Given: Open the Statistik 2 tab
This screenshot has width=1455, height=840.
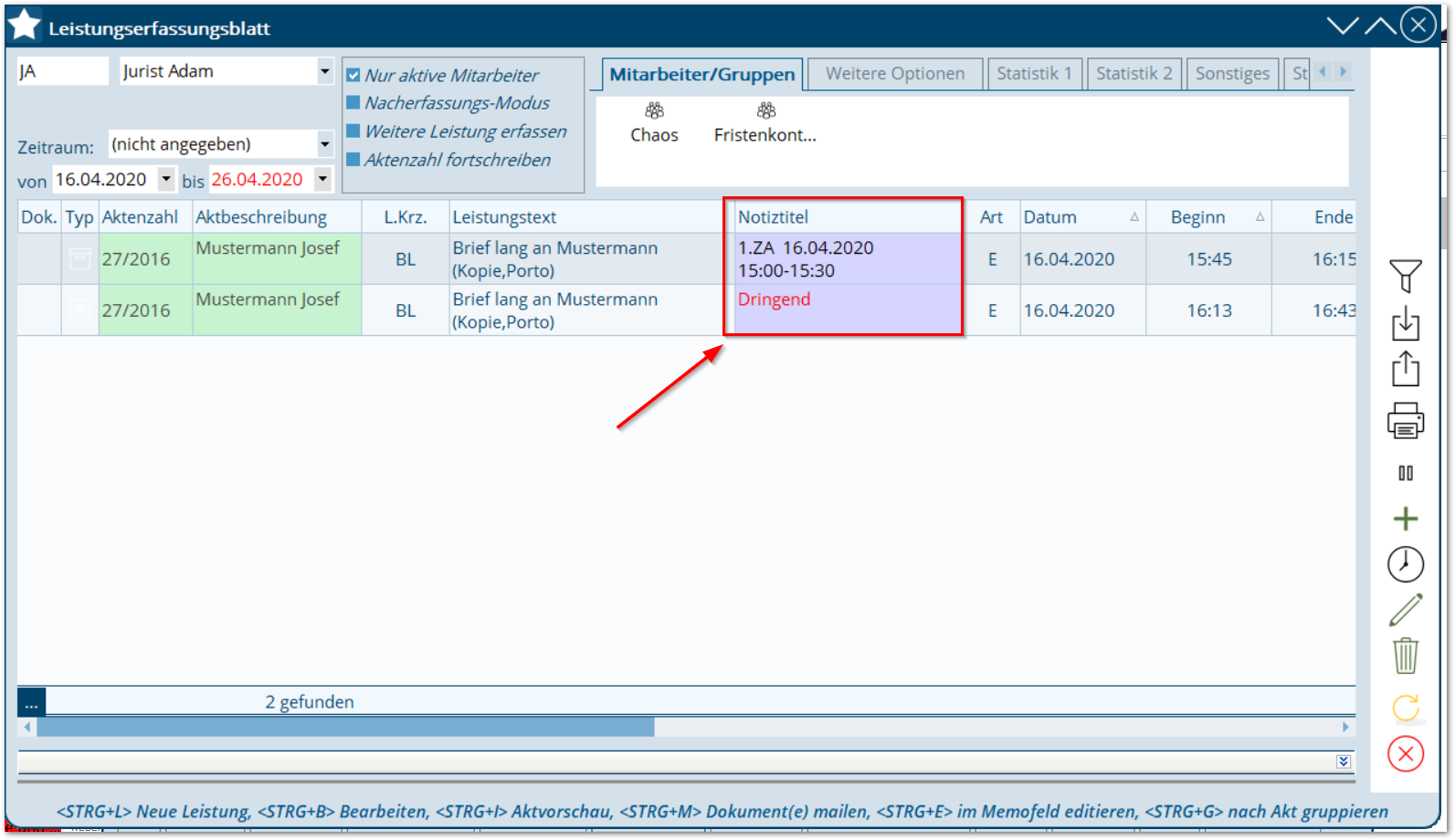Looking at the screenshot, I should [x=1133, y=74].
